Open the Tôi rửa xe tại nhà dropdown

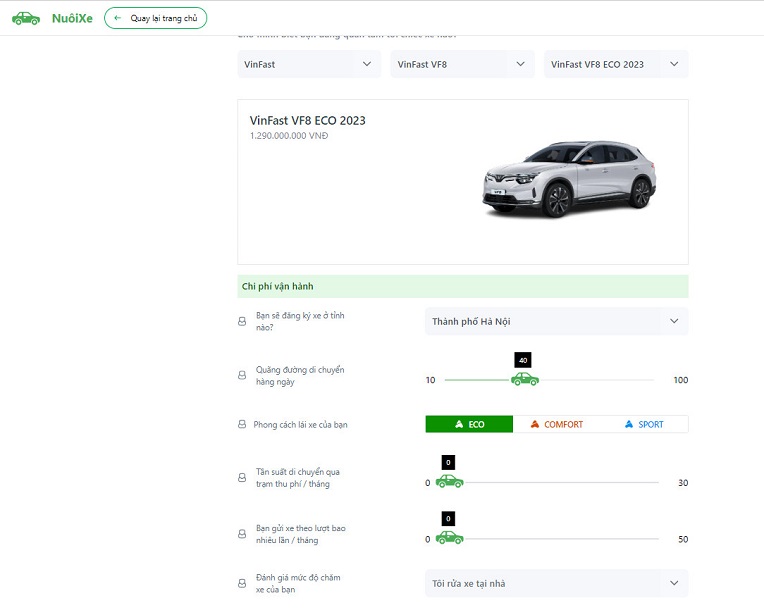[x=556, y=583]
